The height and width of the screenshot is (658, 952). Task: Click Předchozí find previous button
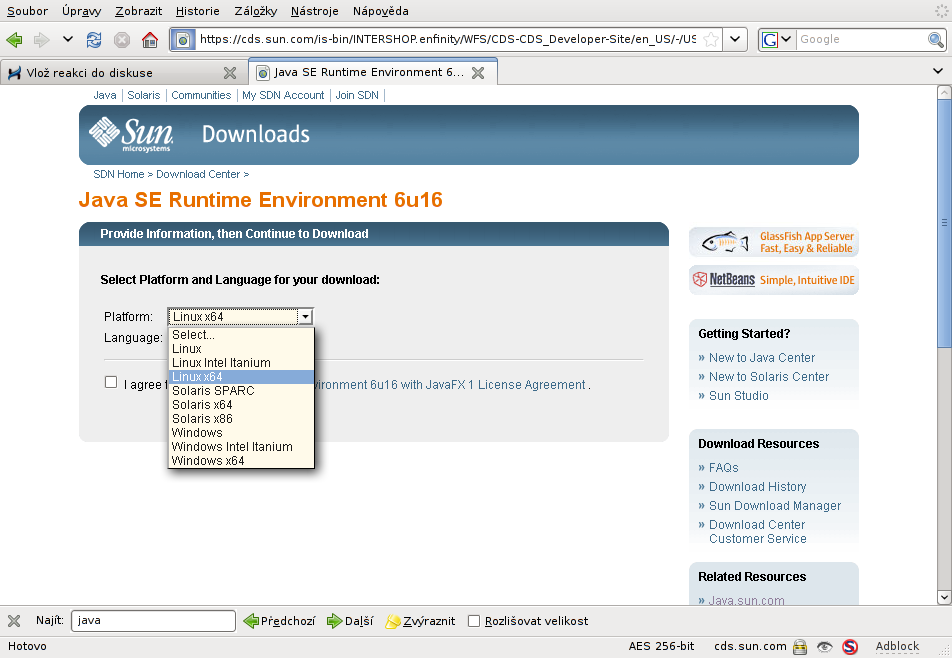point(279,621)
